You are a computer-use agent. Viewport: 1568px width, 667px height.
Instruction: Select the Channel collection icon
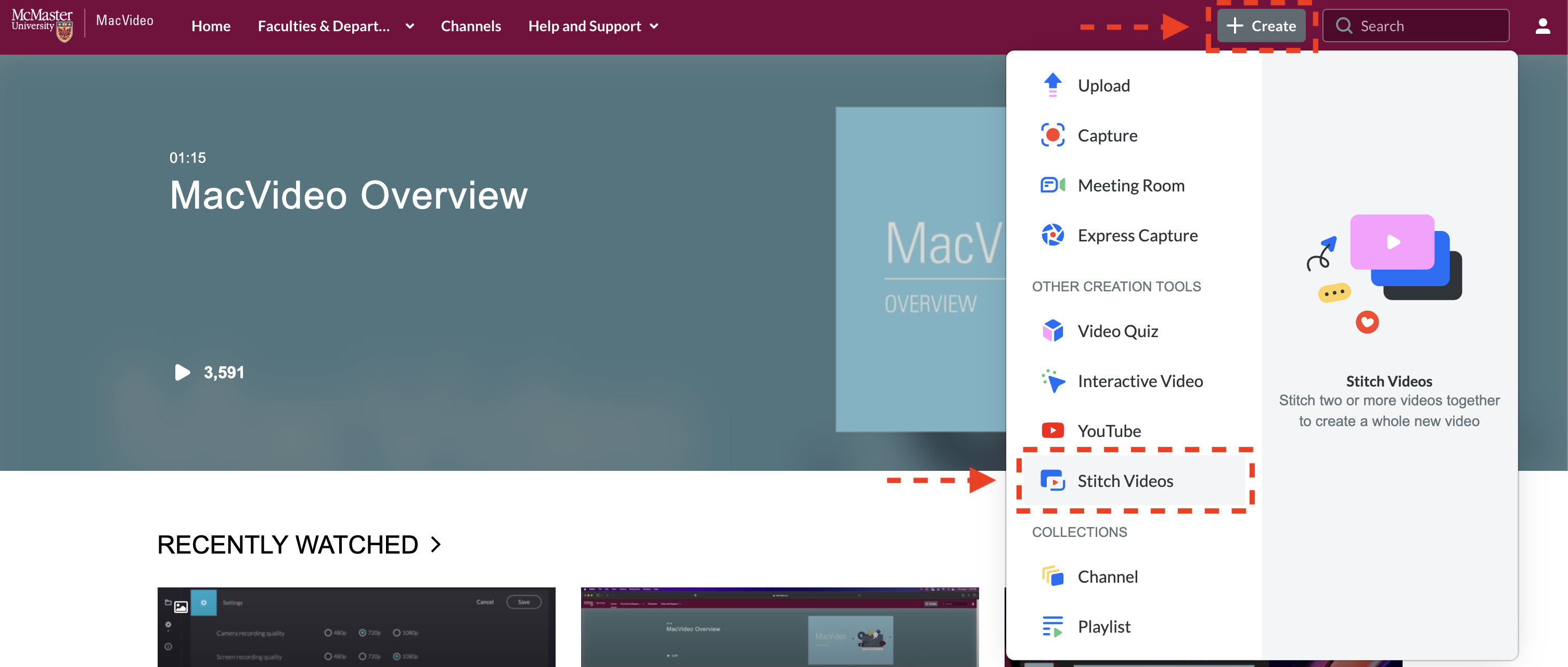pyautogui.click(x=1052, y=576)
